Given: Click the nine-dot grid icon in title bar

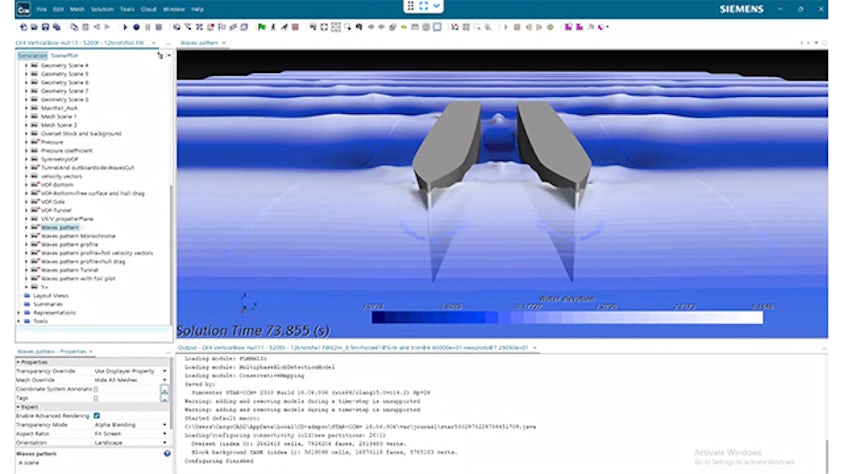Looking at the screenshot, I should click(x=411, y=6).
